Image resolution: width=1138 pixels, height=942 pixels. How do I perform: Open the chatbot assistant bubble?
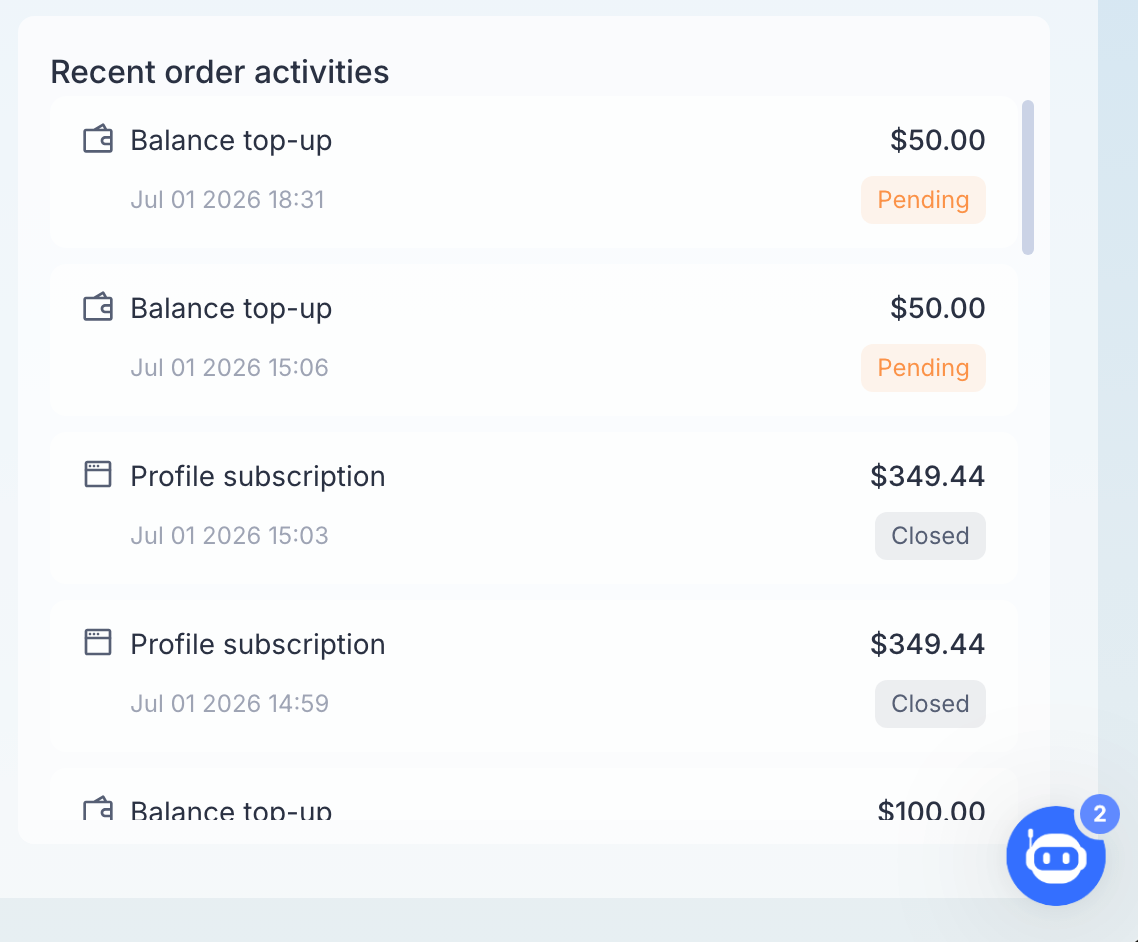point(1055,856)
